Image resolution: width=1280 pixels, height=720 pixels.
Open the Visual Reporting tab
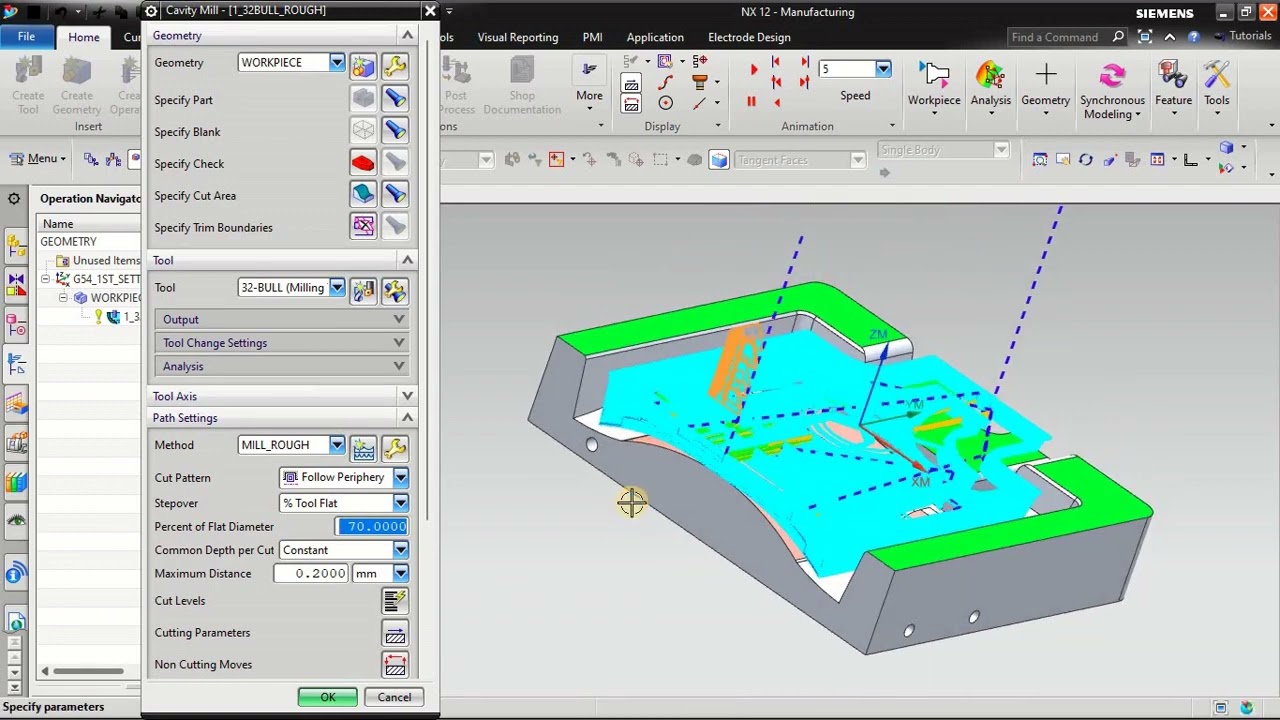[518, 37]
